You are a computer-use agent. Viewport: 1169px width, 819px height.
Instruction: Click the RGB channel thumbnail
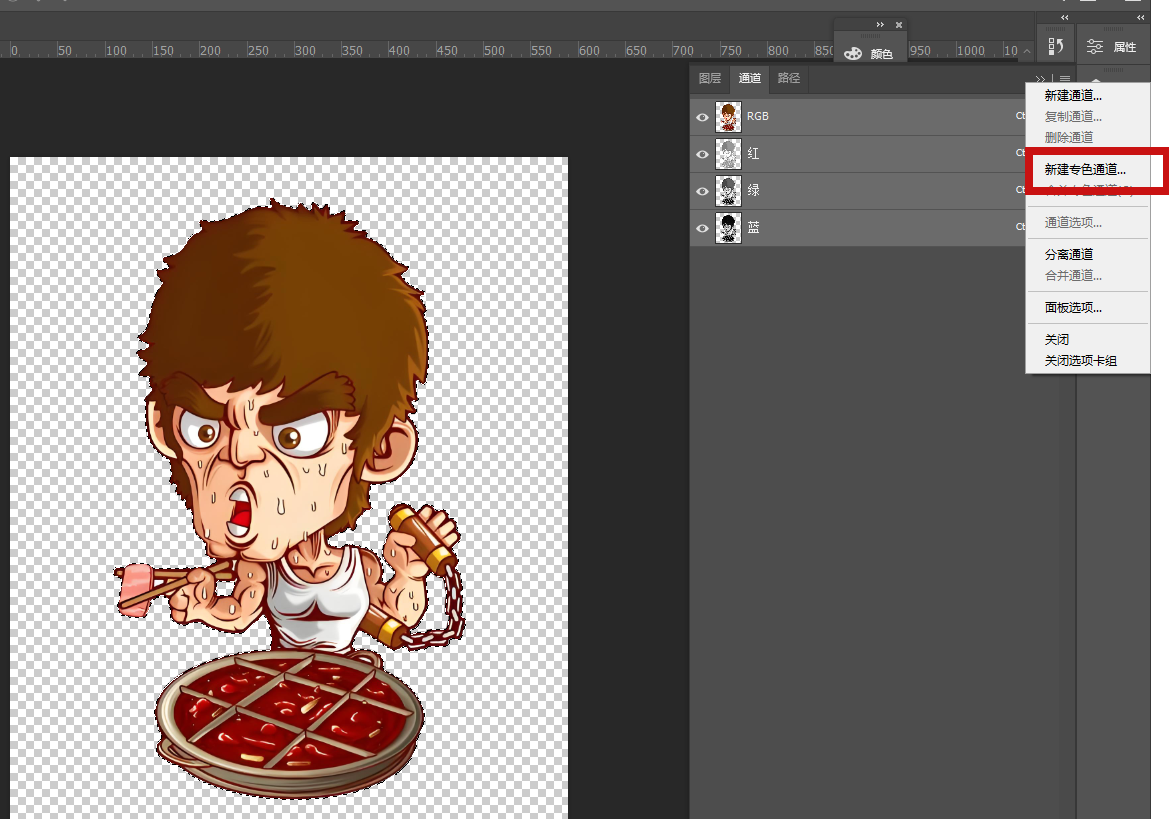click(x=728, y=116)
